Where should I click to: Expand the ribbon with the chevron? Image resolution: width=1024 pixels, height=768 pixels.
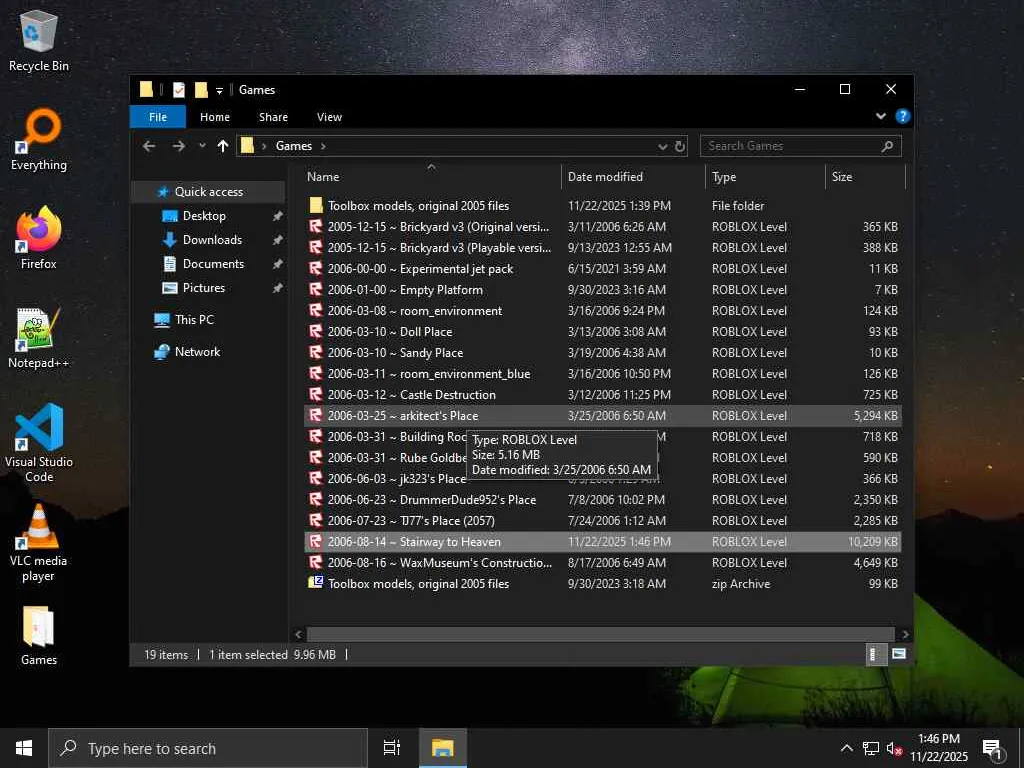point(880,116)
